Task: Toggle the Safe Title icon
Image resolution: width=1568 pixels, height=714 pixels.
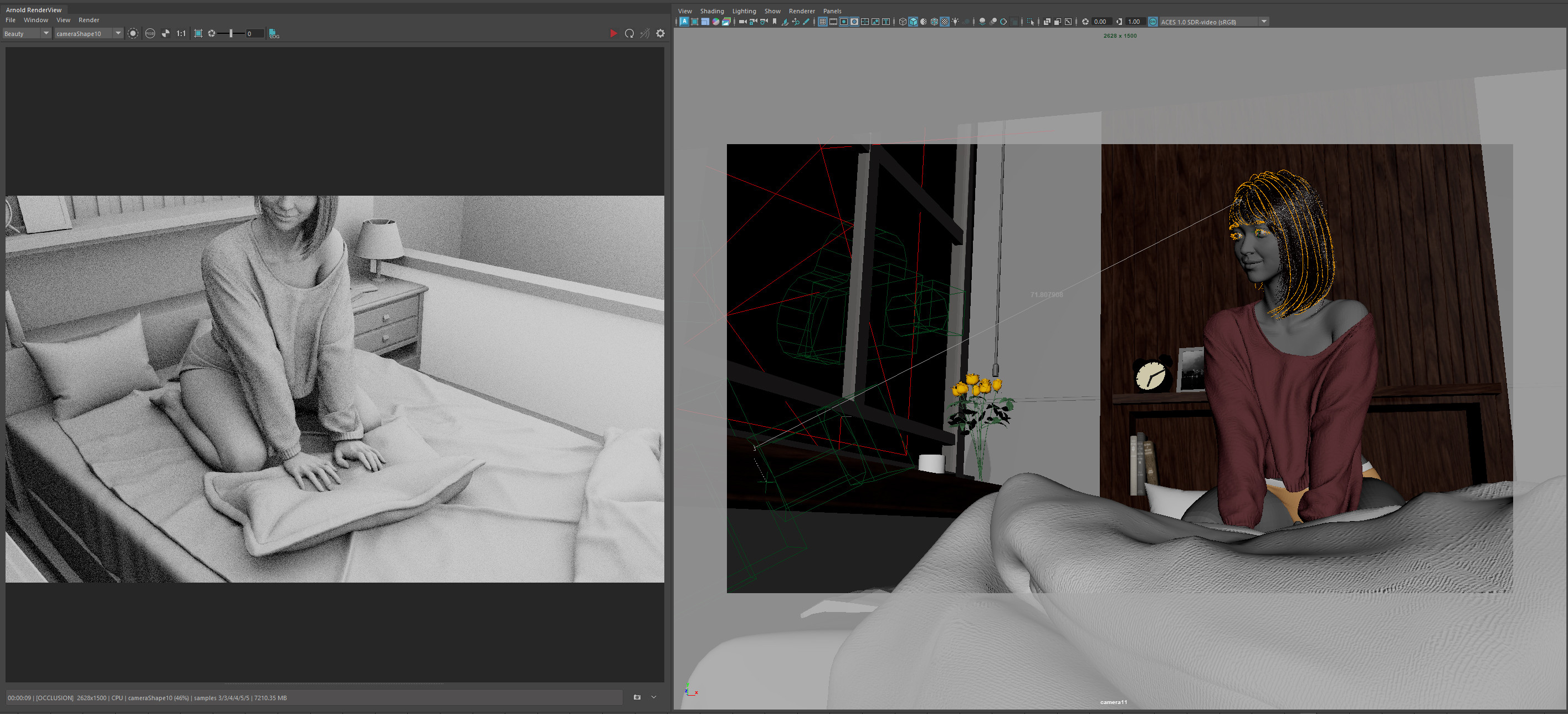Action: click(x=885, y=22)
